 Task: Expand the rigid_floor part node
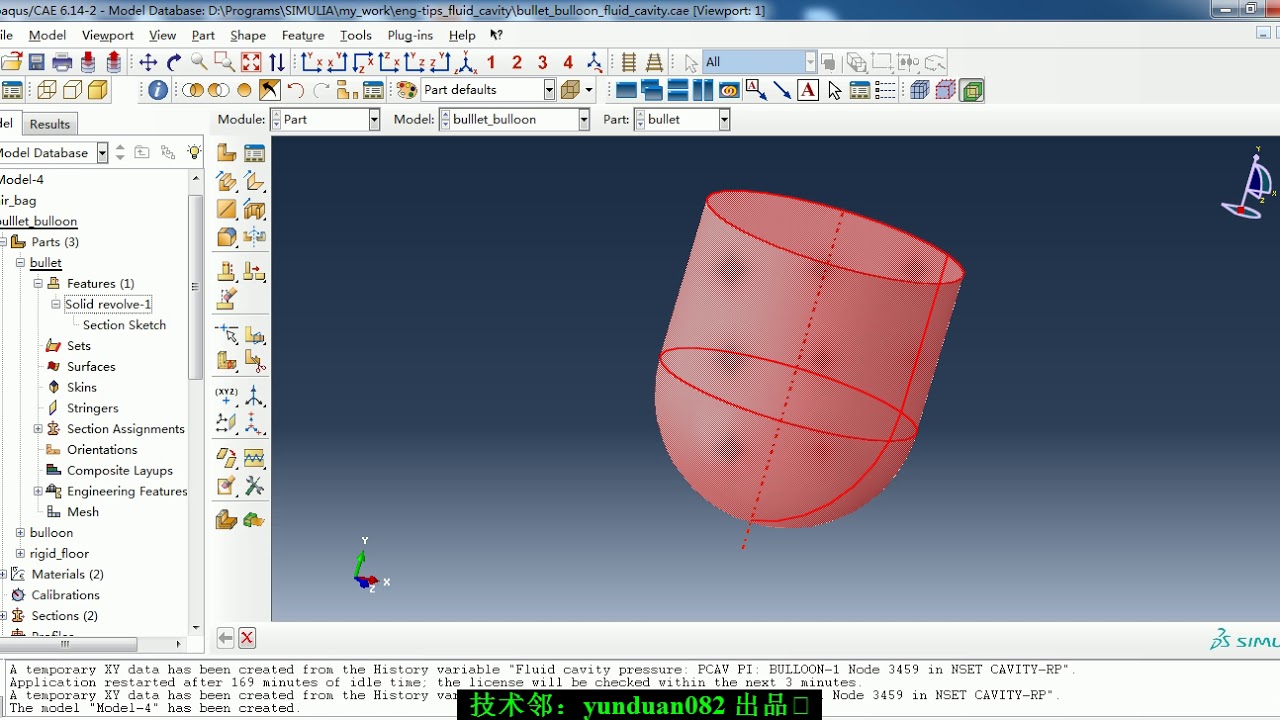(x=20, y=554)
